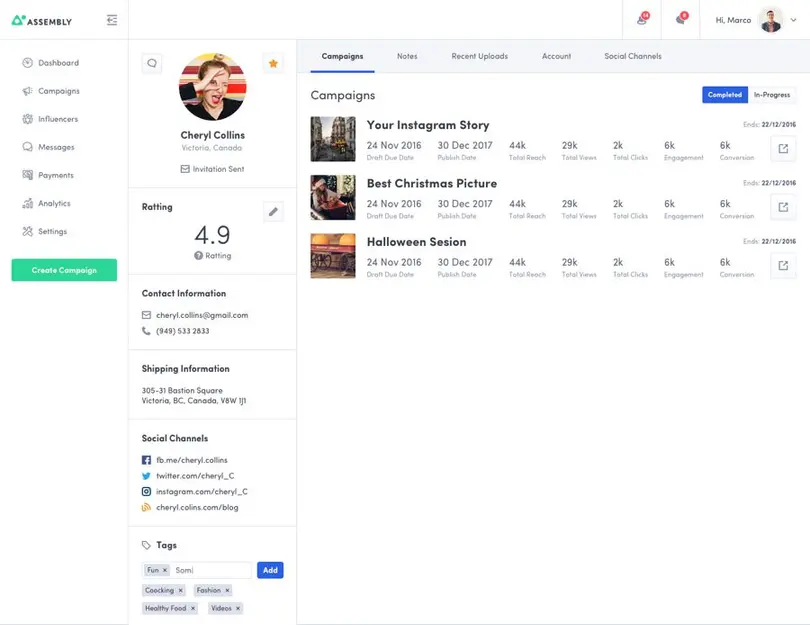Click the chat bubble beside Cheryl's photo
This screenshot has height=625, width=810.
click(151, 63)
